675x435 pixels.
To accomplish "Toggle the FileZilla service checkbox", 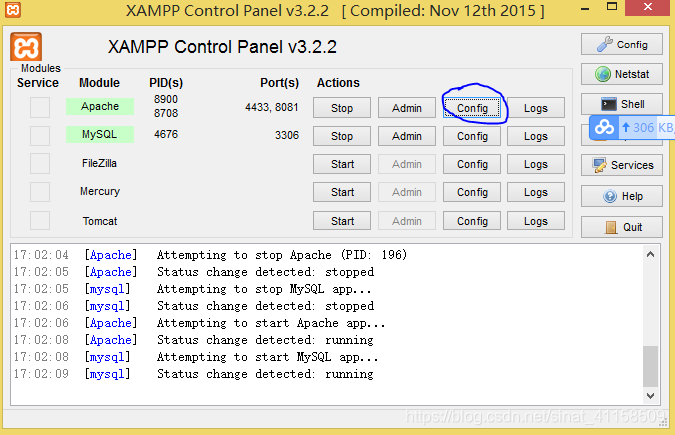I will [40, 164].
